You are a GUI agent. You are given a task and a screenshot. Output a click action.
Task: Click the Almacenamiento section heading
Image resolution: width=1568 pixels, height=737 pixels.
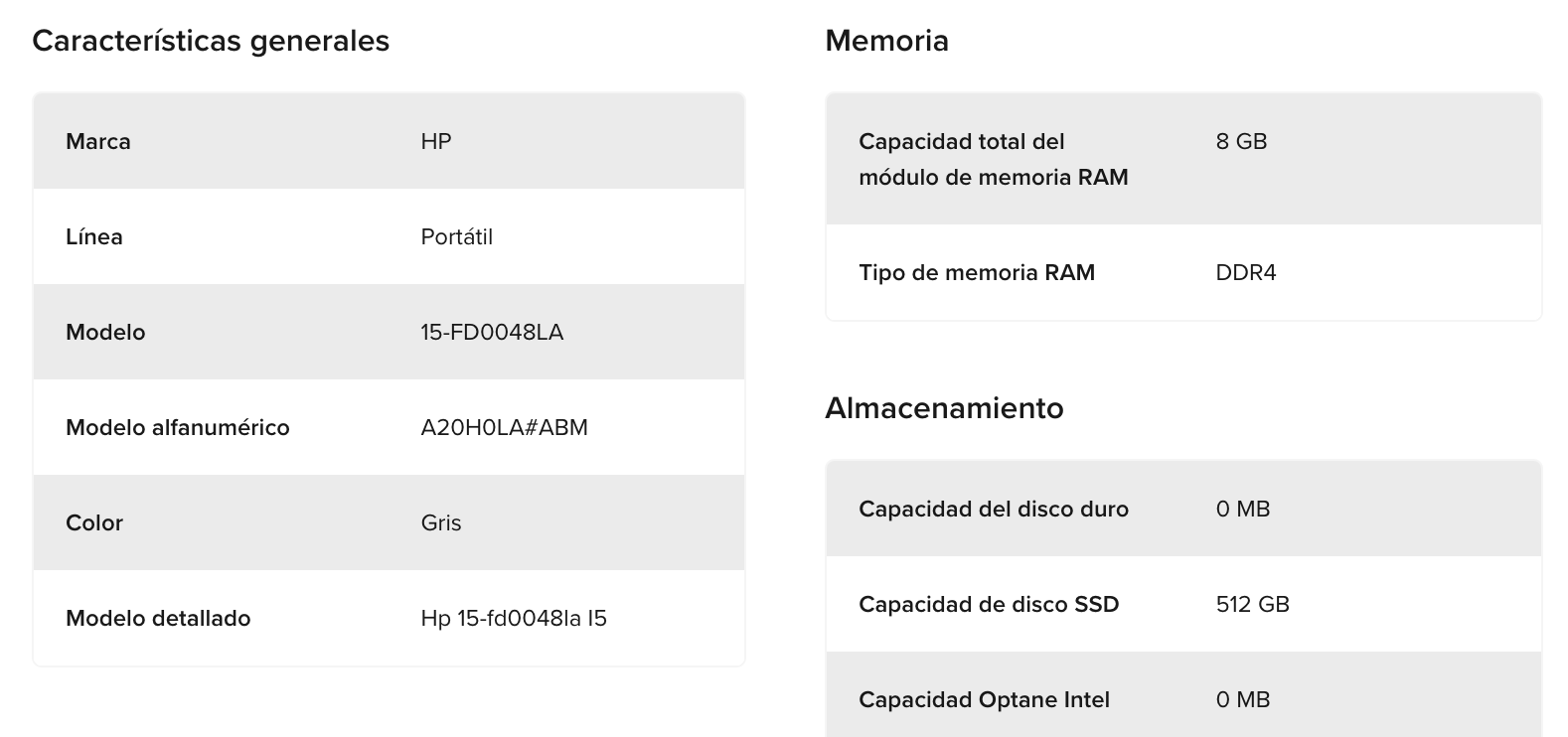(945, 408)
